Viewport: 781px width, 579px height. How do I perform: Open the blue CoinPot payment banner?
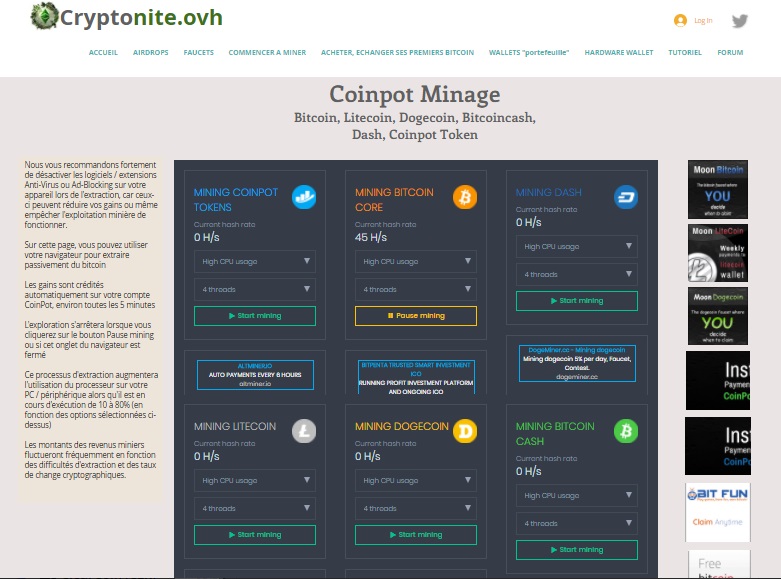718,446
